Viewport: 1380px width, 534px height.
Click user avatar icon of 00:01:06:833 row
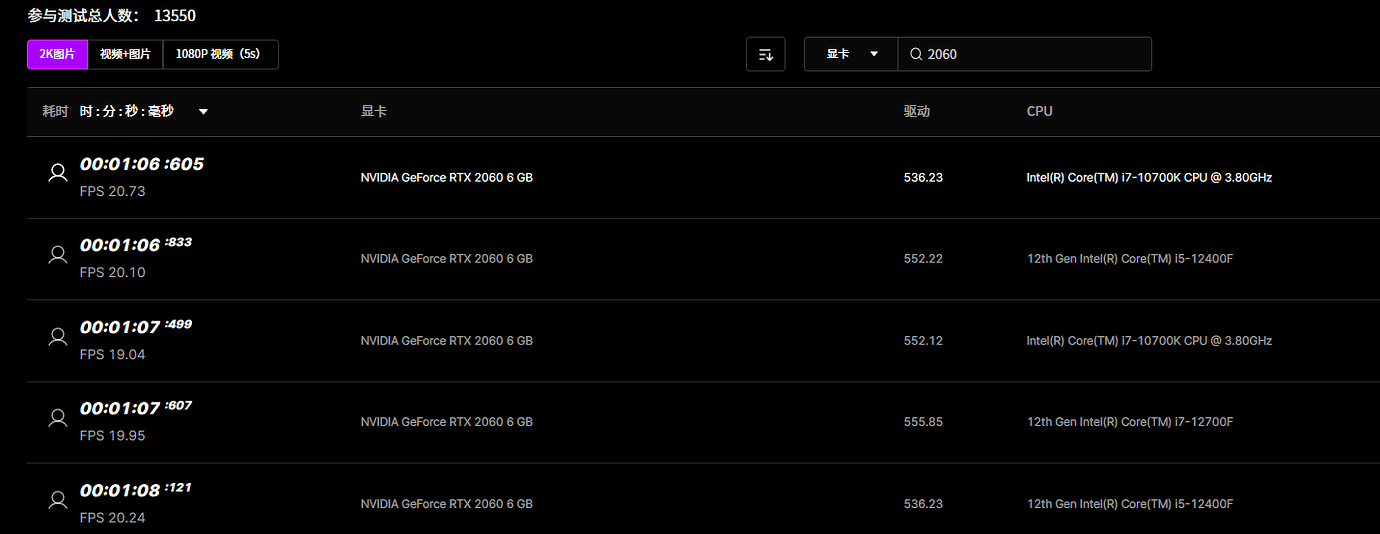(x=58, y=254)
